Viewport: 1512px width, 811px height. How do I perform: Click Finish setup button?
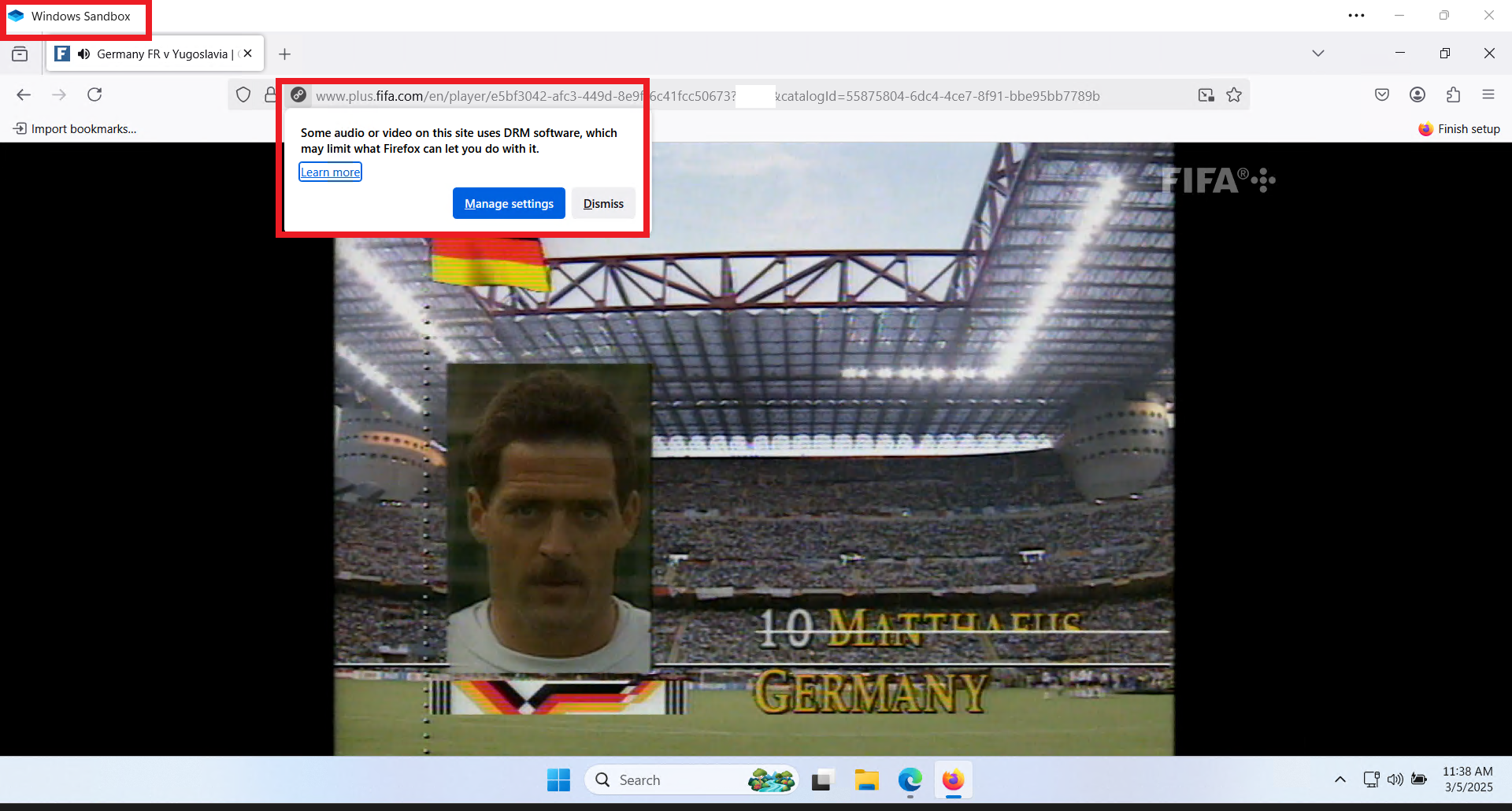(1459, 129)
